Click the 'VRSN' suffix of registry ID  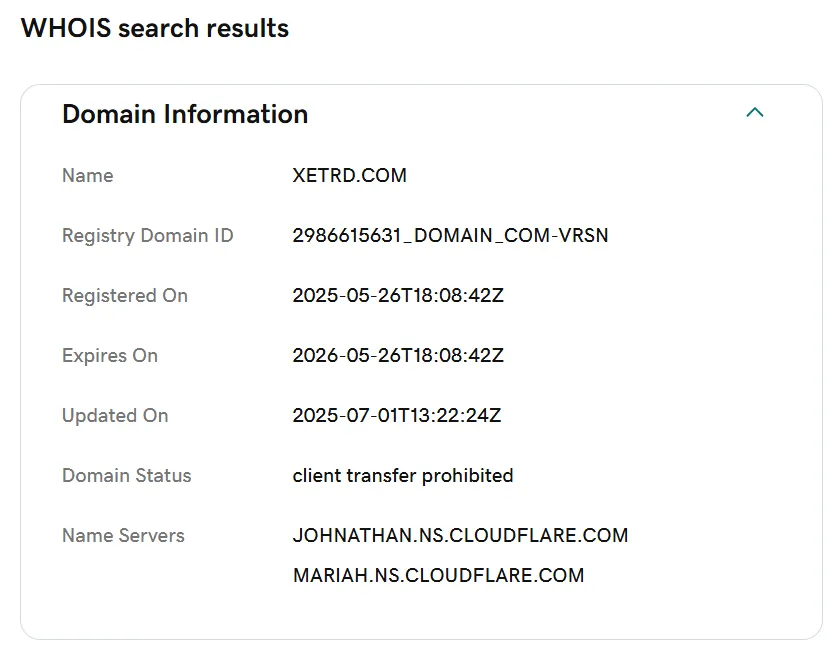click(585, 236)
